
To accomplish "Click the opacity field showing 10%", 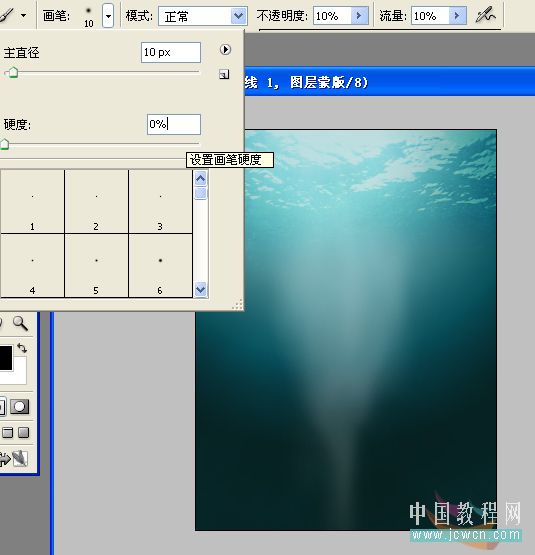I will (332, 16).
